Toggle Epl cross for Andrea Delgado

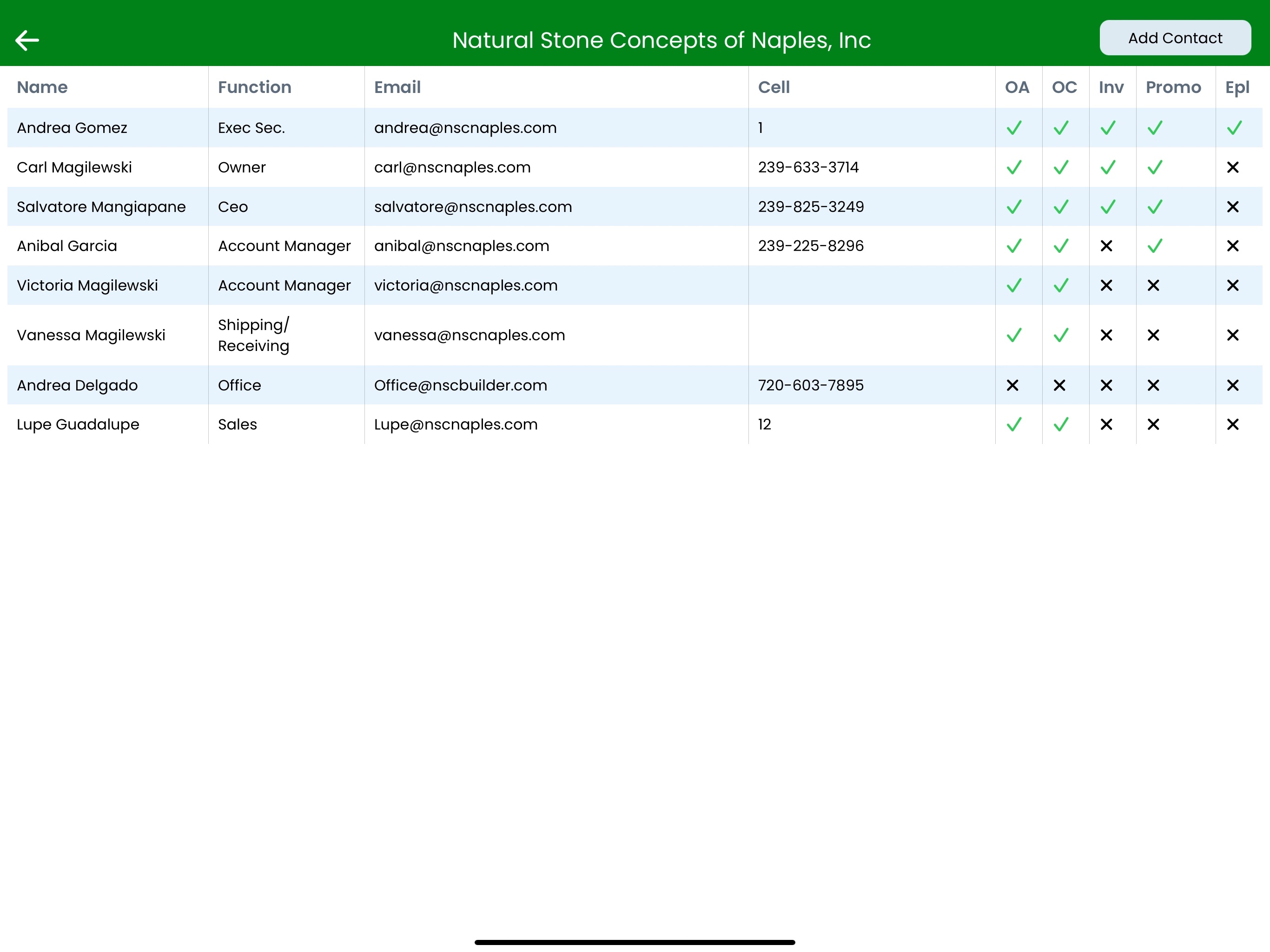[x=1233, y=385]
